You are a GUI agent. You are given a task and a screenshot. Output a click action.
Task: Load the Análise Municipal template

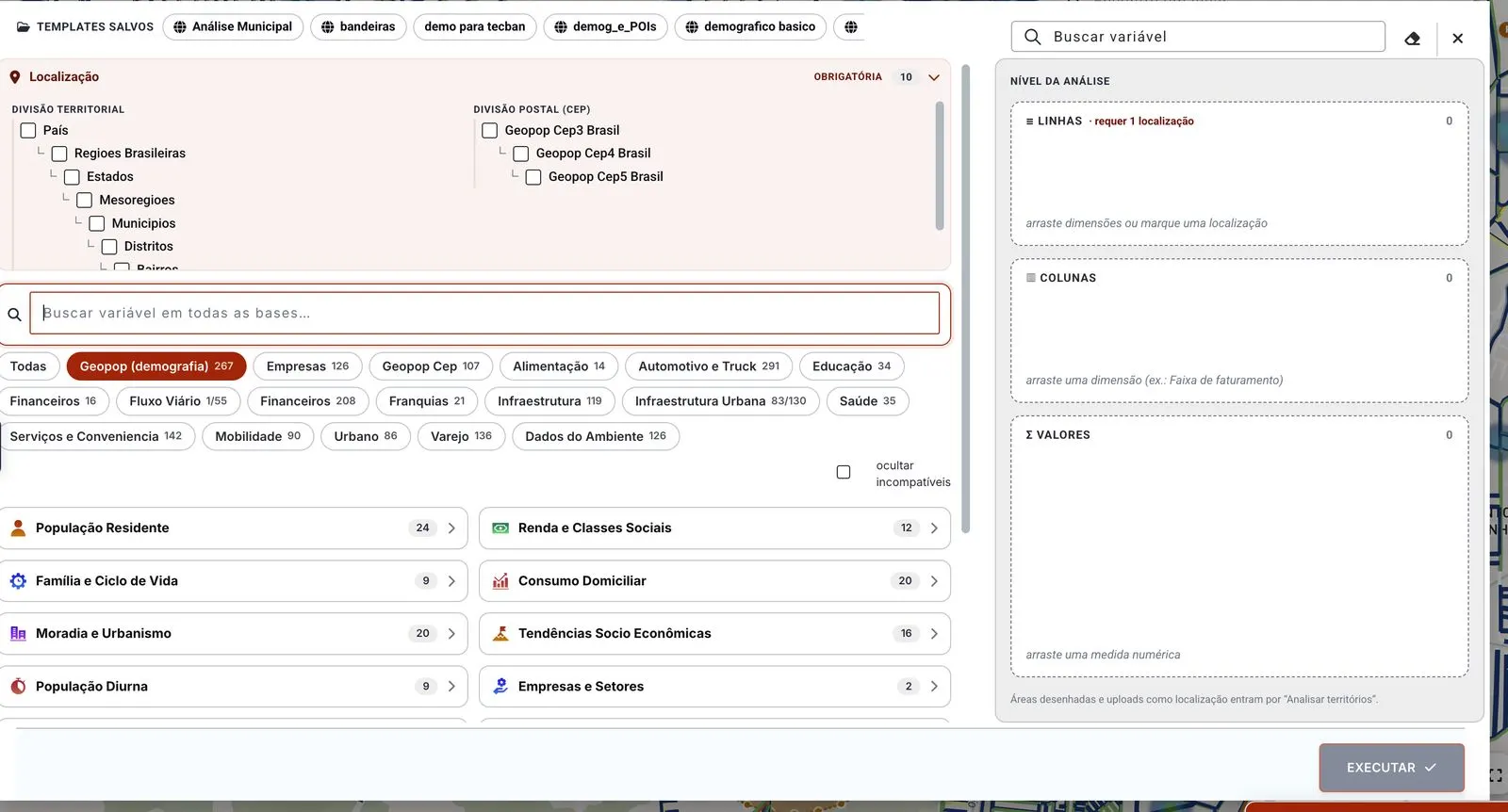(x=233, y=26)
